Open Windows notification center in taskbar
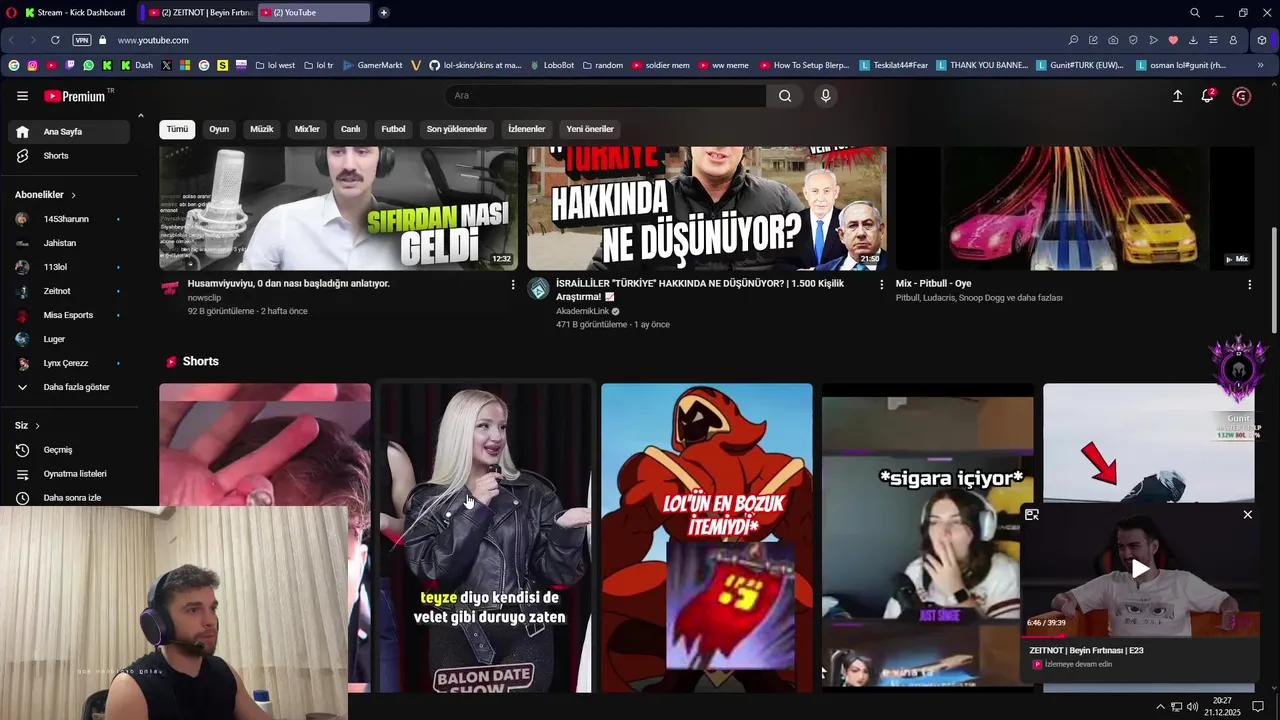Viewport: 1280px width, 720px height. [x=1258, y=707]
